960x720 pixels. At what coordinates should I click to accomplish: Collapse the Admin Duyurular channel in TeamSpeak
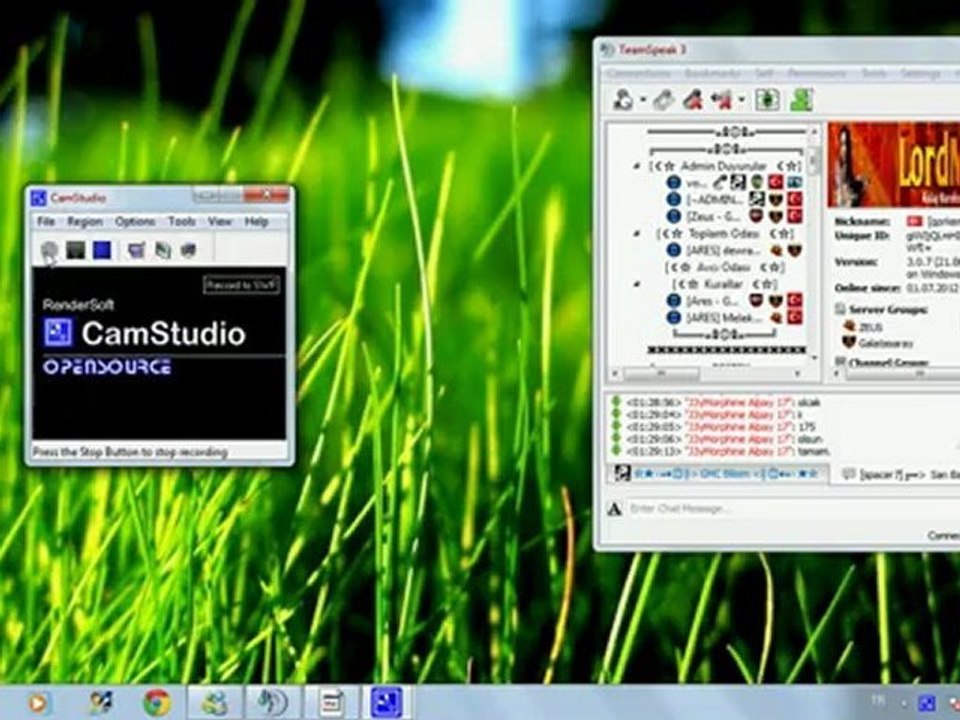click(637, 166)
